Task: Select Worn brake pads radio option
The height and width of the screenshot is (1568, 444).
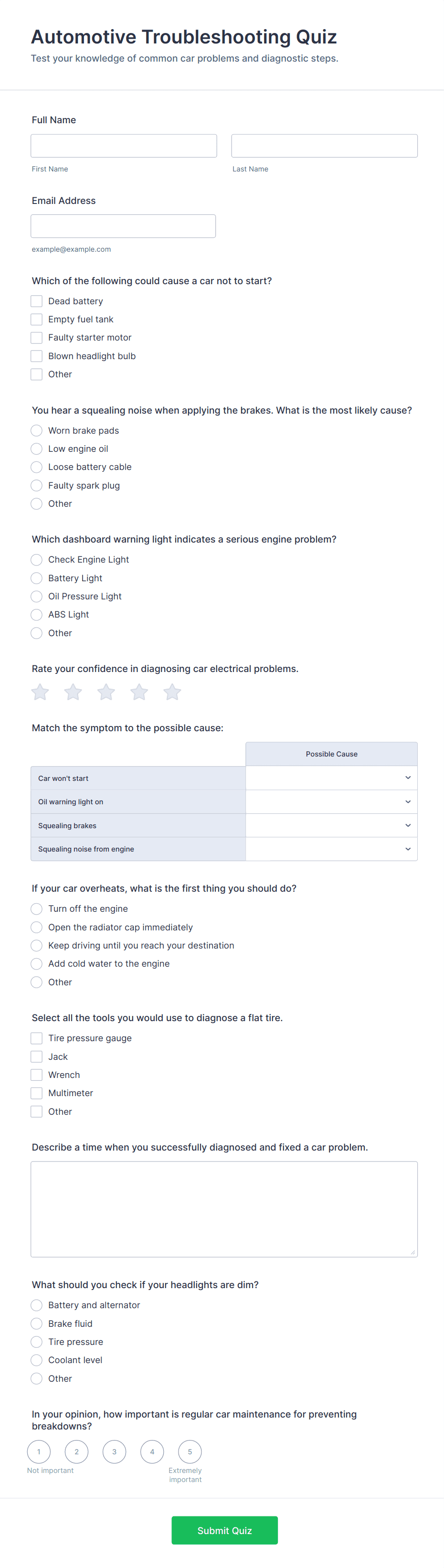Action: (36, 431)
